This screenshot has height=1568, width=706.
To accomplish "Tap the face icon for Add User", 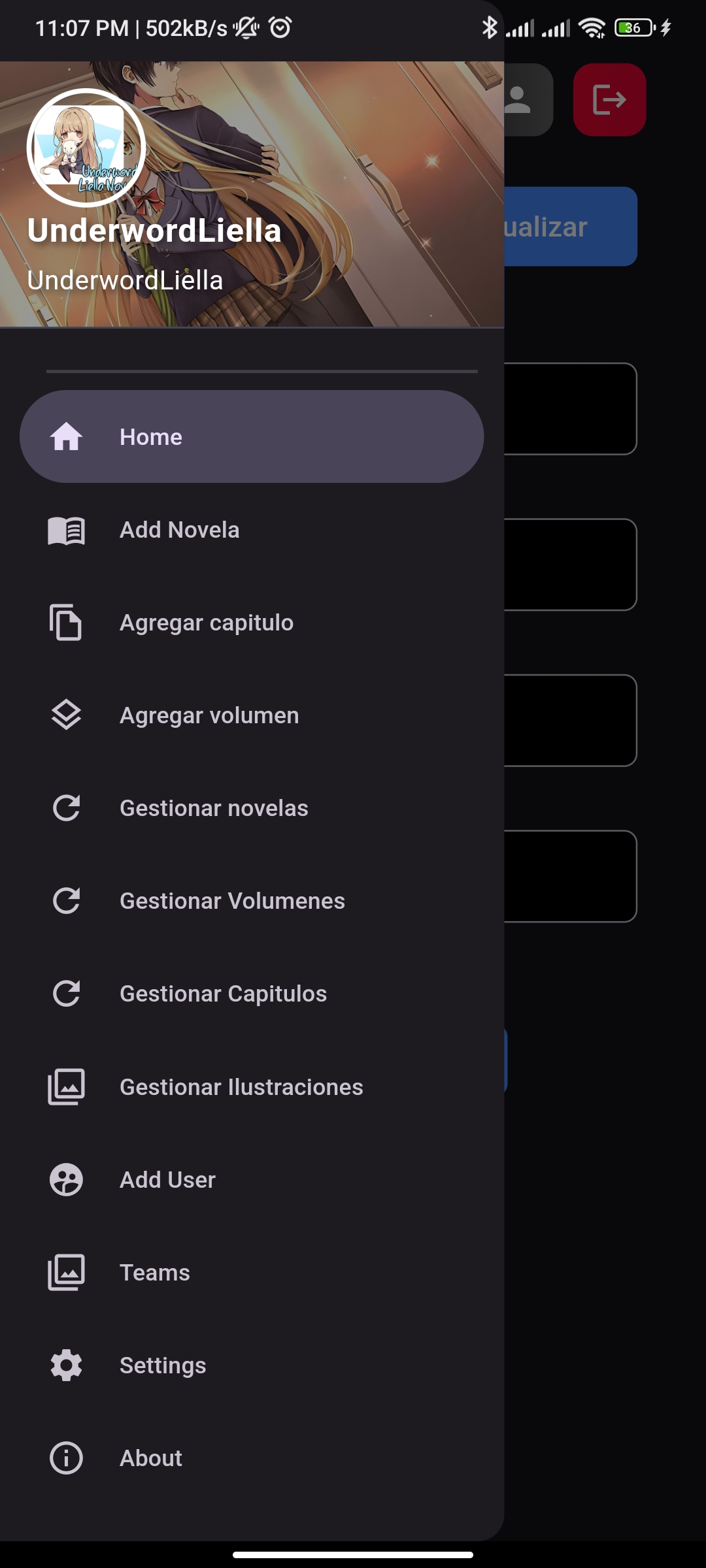I will 66,1179.
